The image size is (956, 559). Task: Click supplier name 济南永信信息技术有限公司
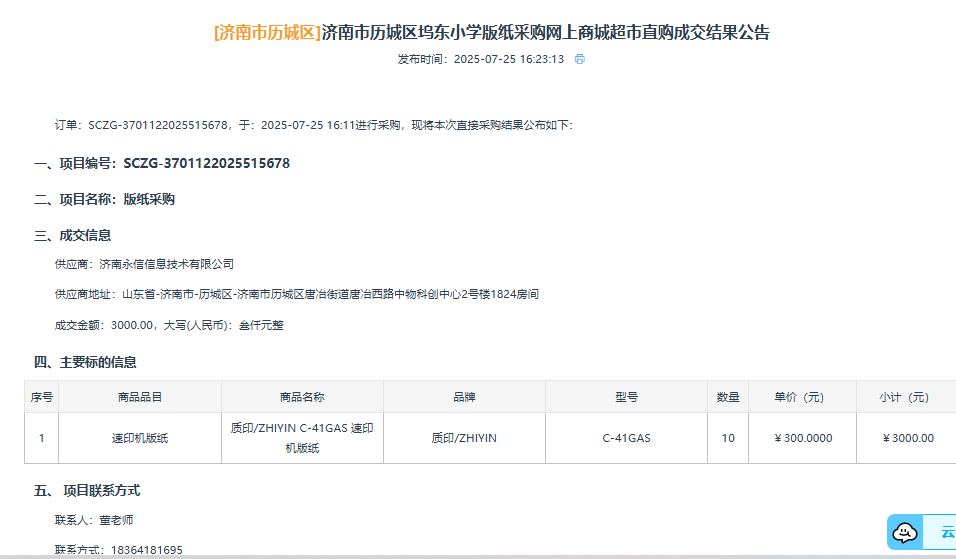pyautogui.click(x=173, y=264)
